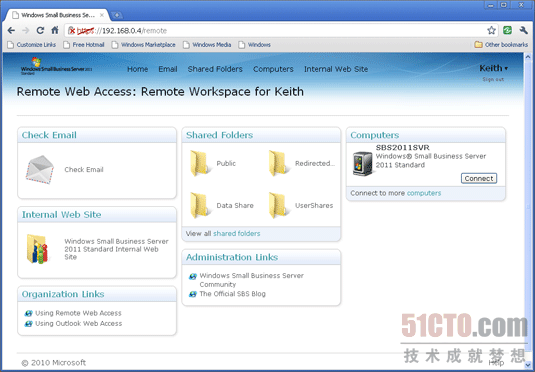Open the Windows Small Business Server Community link
535x372 pixels.
tap(251, 280)
